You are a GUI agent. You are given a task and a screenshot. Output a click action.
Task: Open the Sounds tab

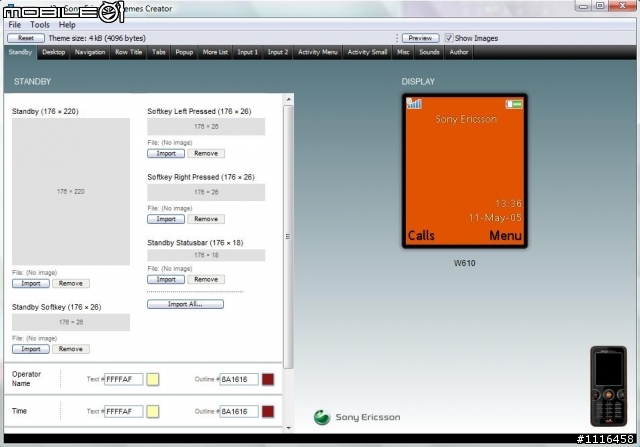(429, 52)
